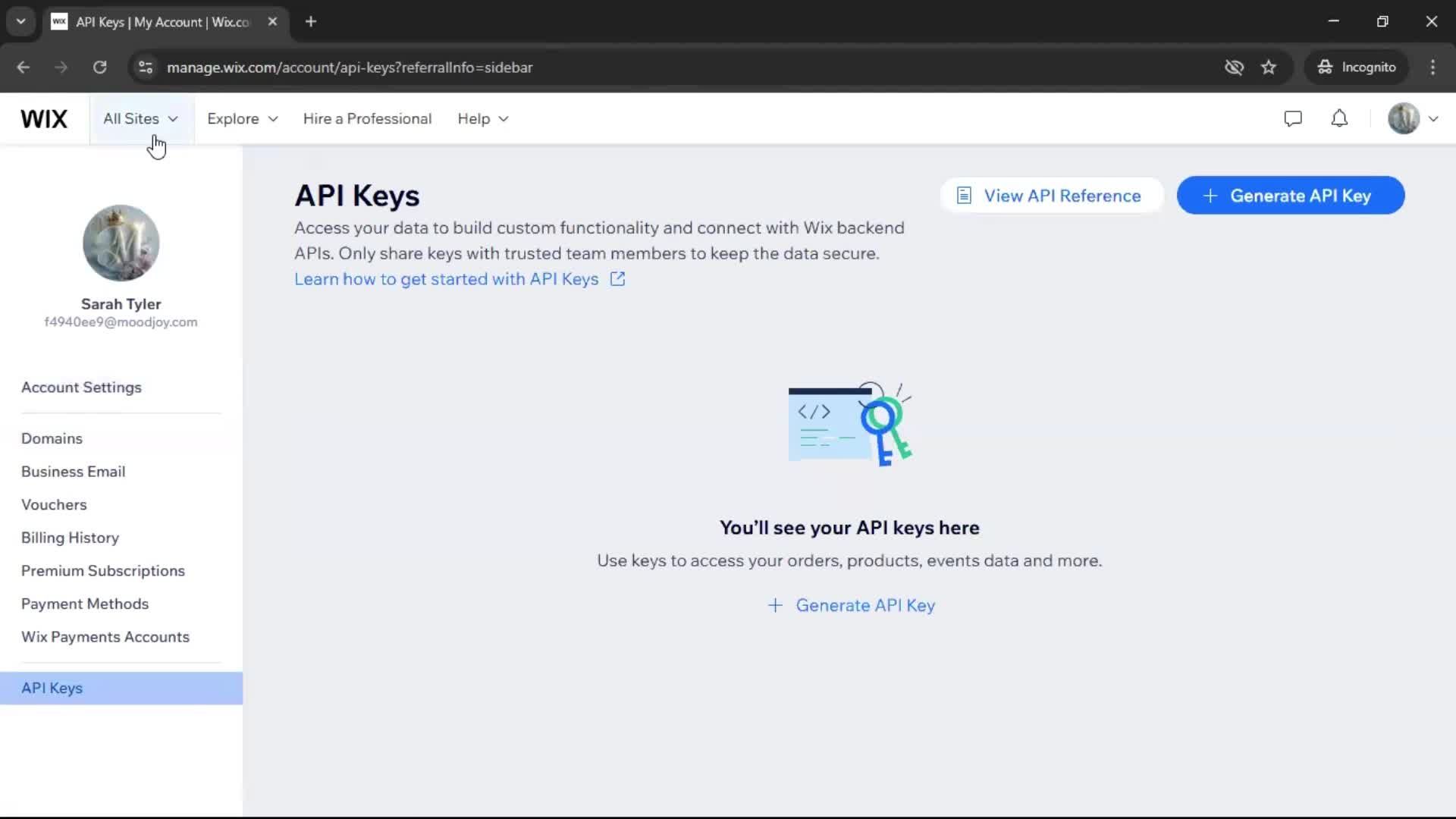Click the plus icon in blue Generate button
The image size is (1456, 819).
pyautogui.click(x=1210, y=196)
